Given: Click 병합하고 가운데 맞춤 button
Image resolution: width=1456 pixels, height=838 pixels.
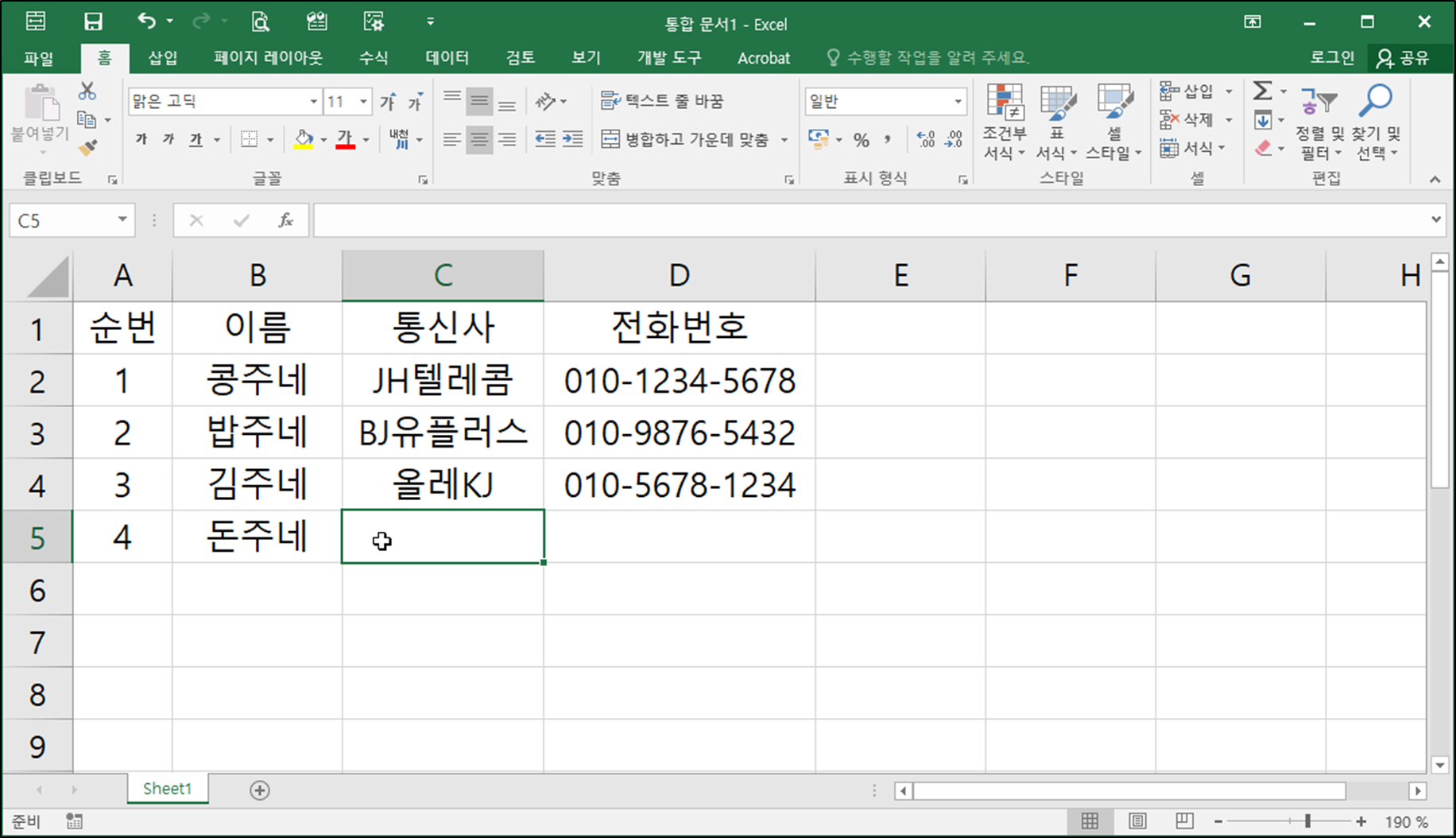Looking at the screenshot, I should click(x=685, y=140).
